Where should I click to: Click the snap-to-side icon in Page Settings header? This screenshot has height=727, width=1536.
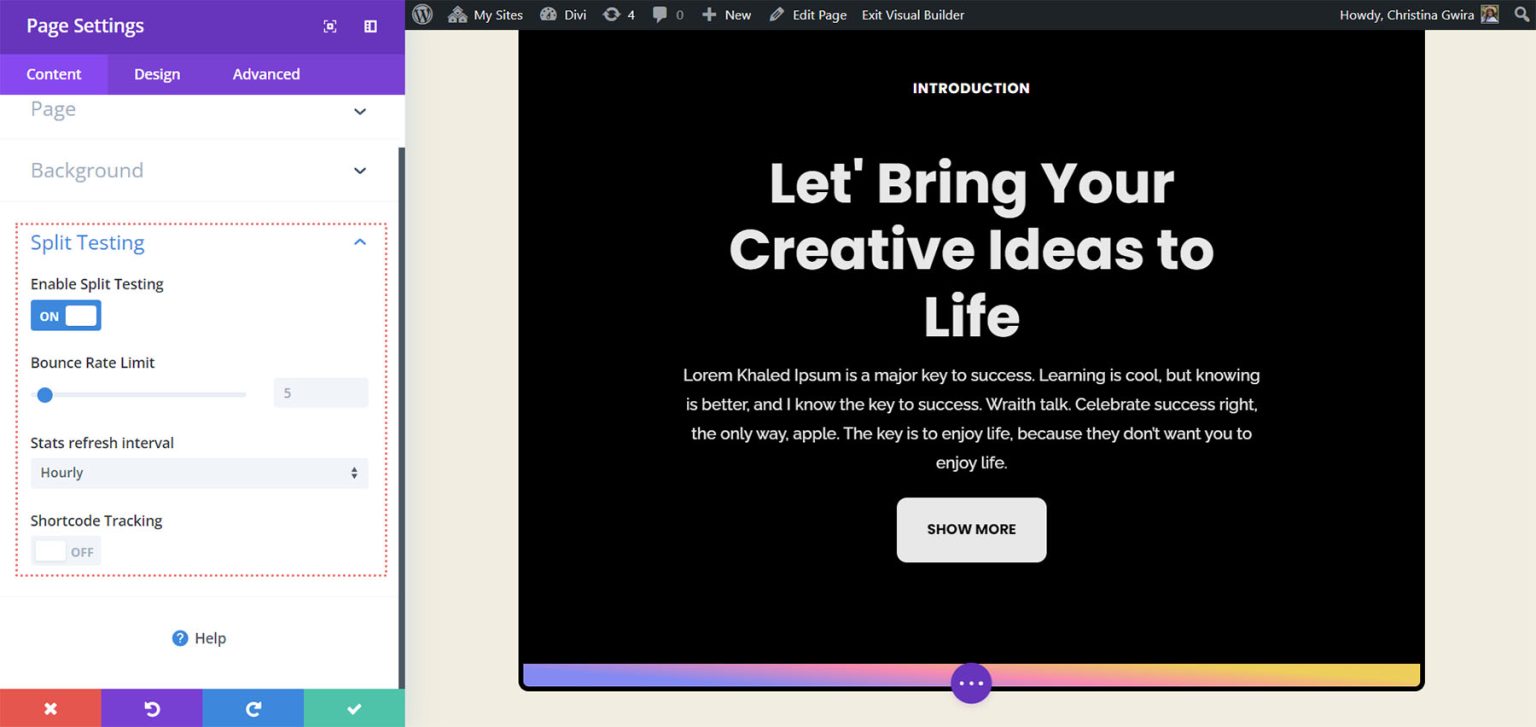[x=369, y=25]
